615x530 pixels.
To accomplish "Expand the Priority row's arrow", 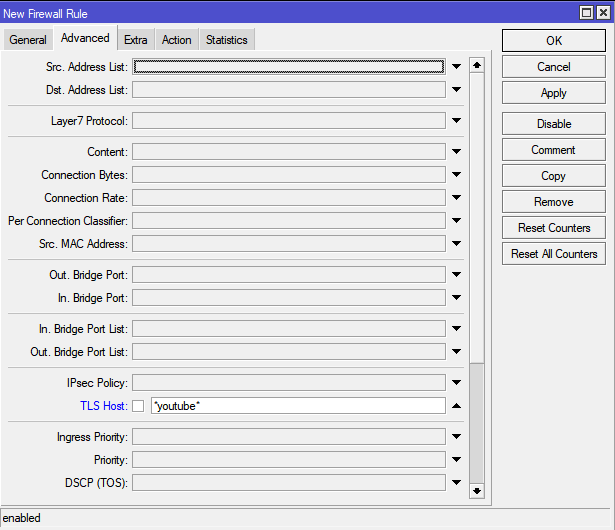I will pos(456,459).
